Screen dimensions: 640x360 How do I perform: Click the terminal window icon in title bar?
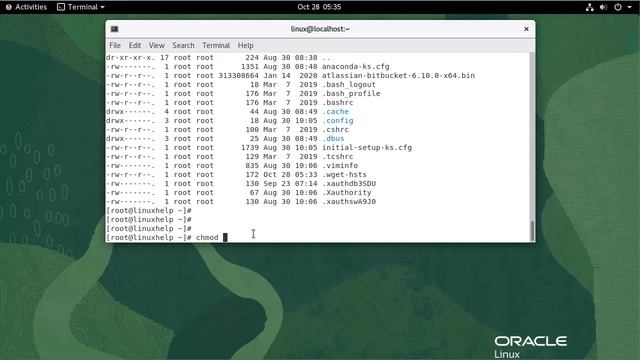pyautogui.click(x=115, y=29)
